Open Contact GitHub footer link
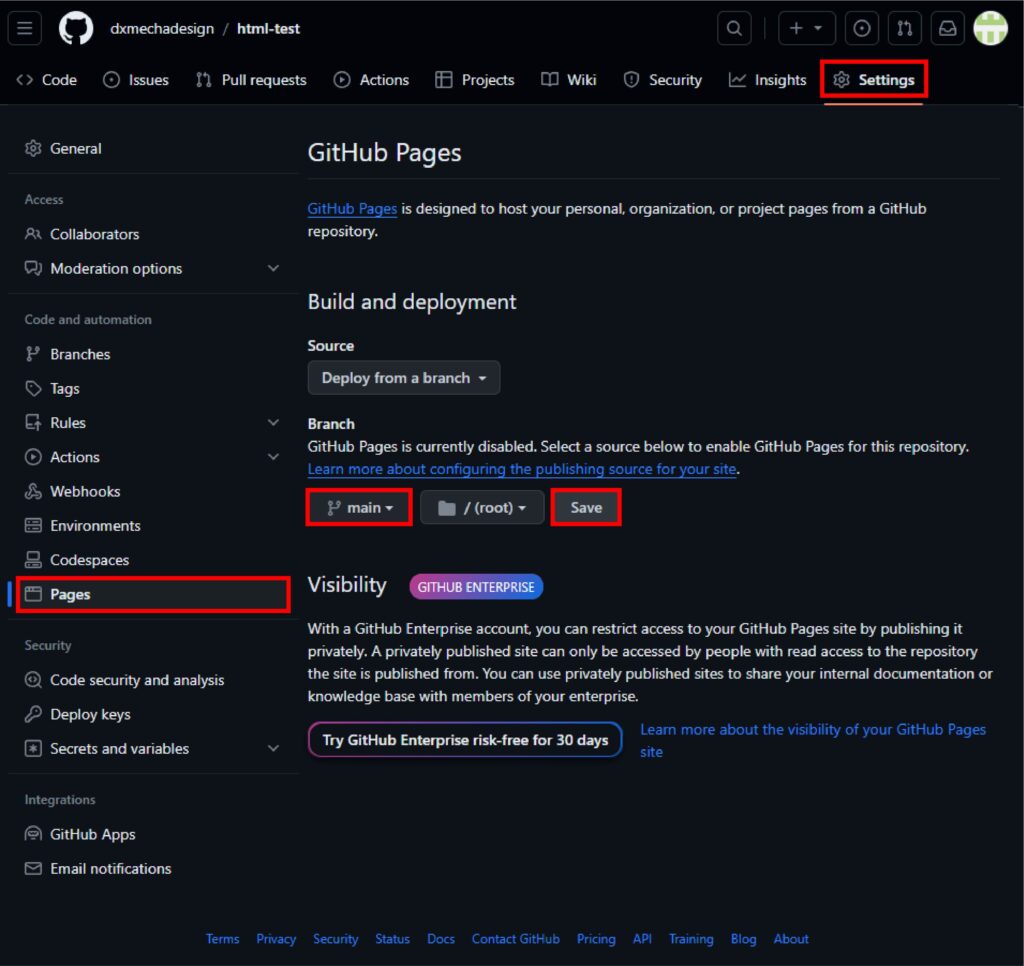The height and width of the screenshot is (966, 1024). tap(516, 939)
